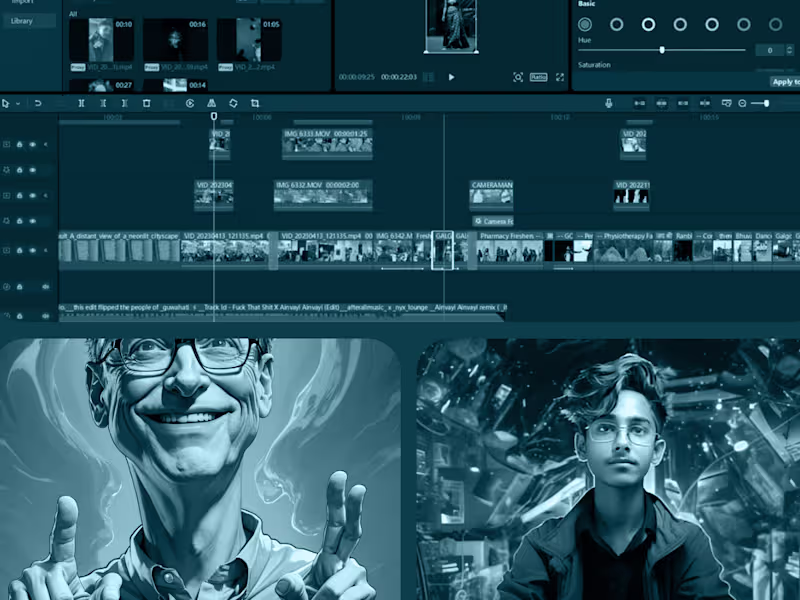Collapse the Basic adjustments section

coord(587,5)
